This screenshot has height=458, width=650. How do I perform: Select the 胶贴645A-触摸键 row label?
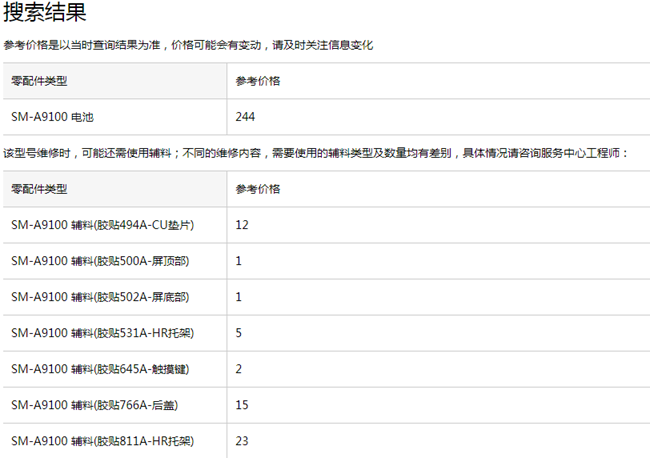100,369
